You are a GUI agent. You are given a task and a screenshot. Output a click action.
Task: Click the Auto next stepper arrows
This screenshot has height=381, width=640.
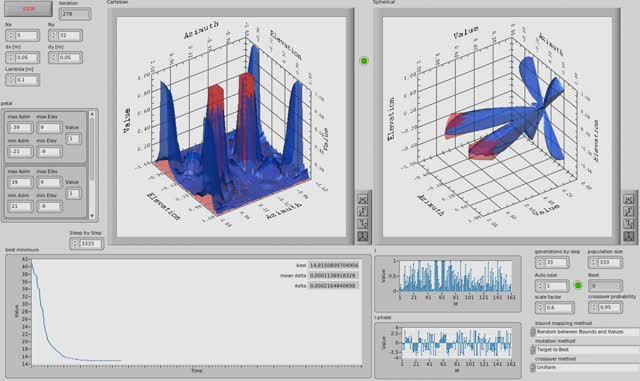540,285
